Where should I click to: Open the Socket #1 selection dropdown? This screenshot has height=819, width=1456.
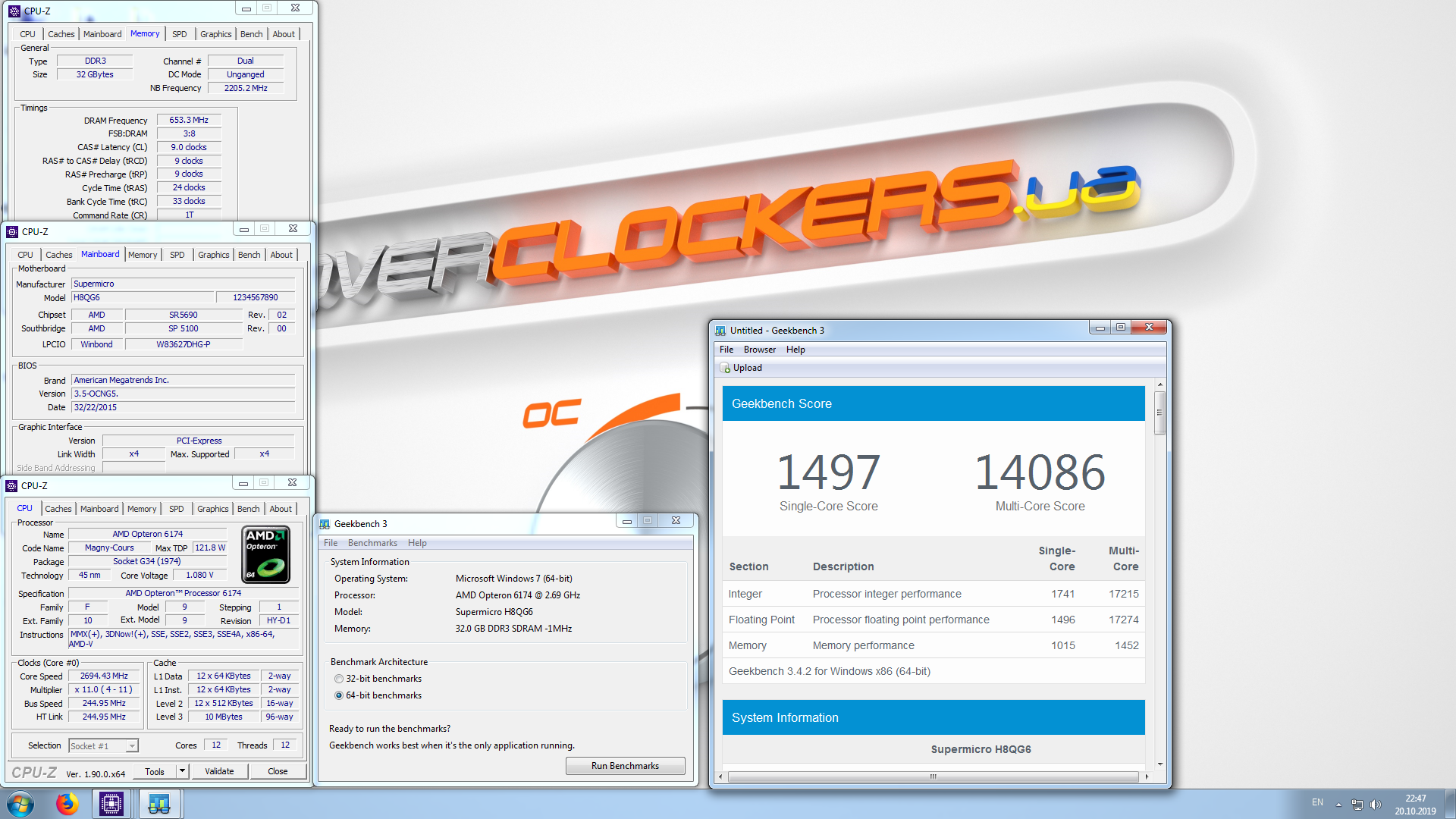click(x=103, y=746)
